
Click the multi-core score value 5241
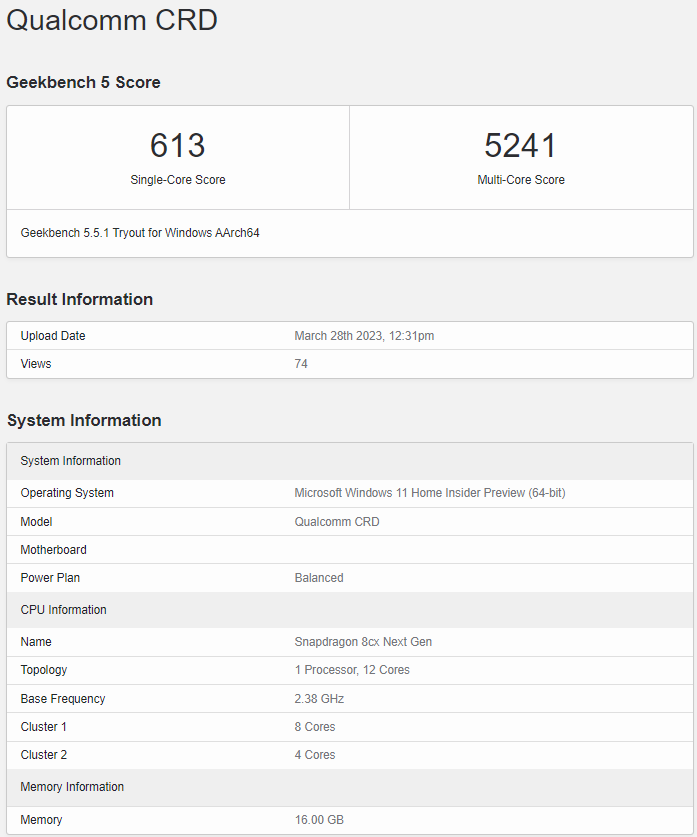[521, 145]
